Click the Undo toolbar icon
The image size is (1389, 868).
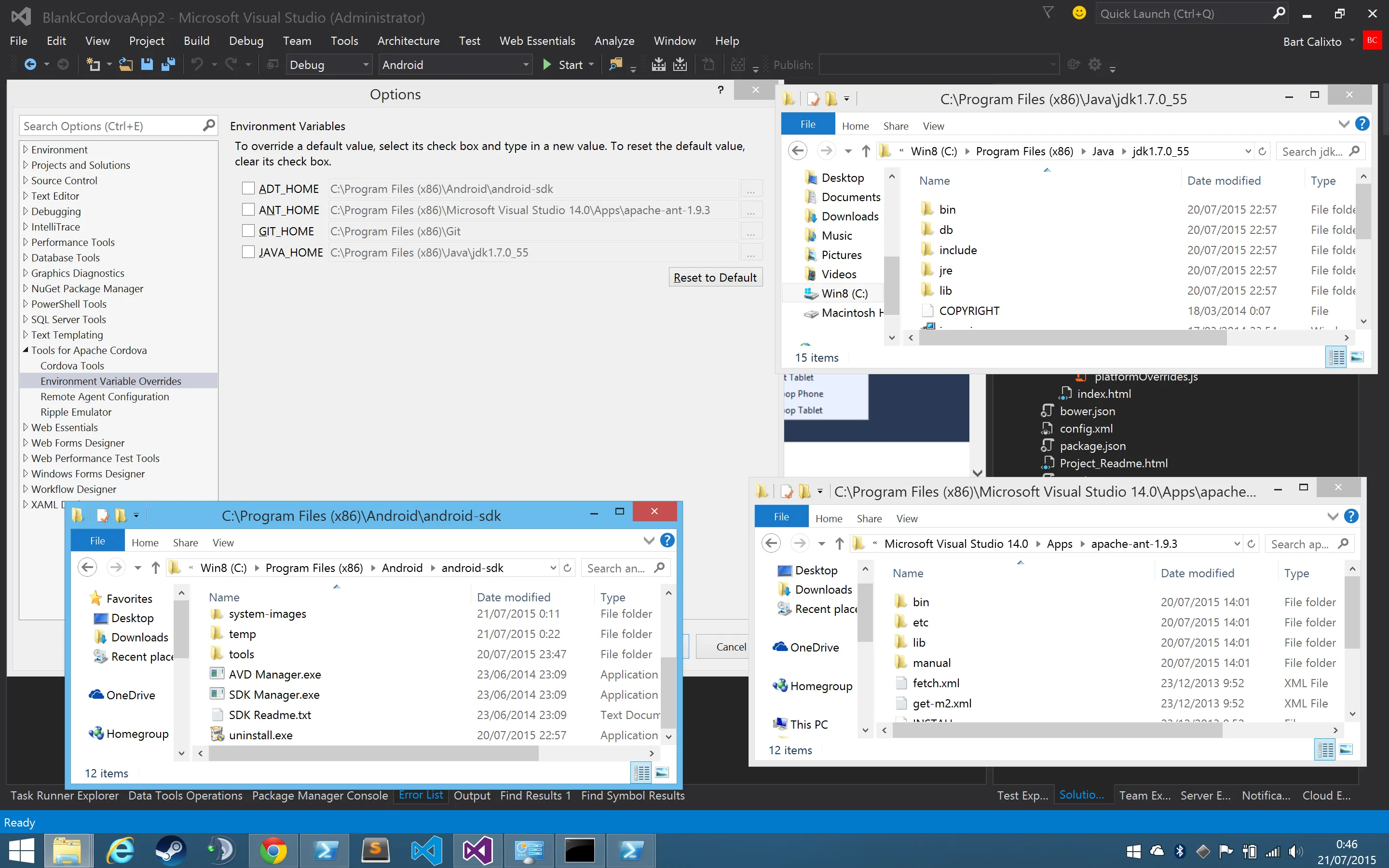pyautogui.click(x=197, y=64)
